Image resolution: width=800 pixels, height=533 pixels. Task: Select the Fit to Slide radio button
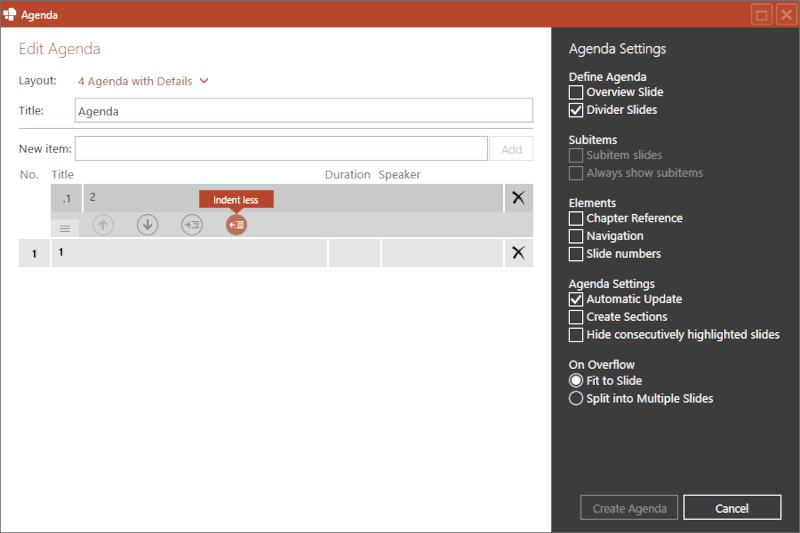click(x=576, y=380)
